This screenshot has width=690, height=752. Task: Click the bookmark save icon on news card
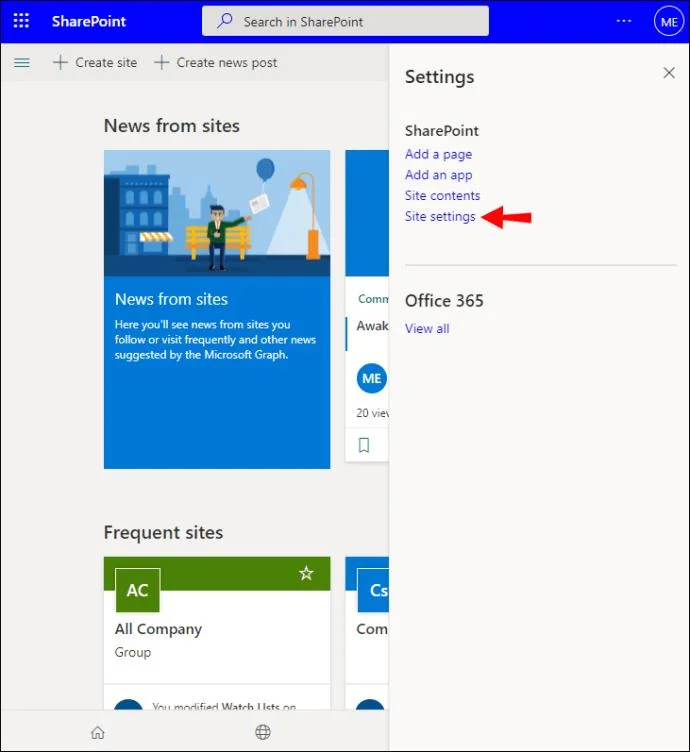(x=364, y=445)
